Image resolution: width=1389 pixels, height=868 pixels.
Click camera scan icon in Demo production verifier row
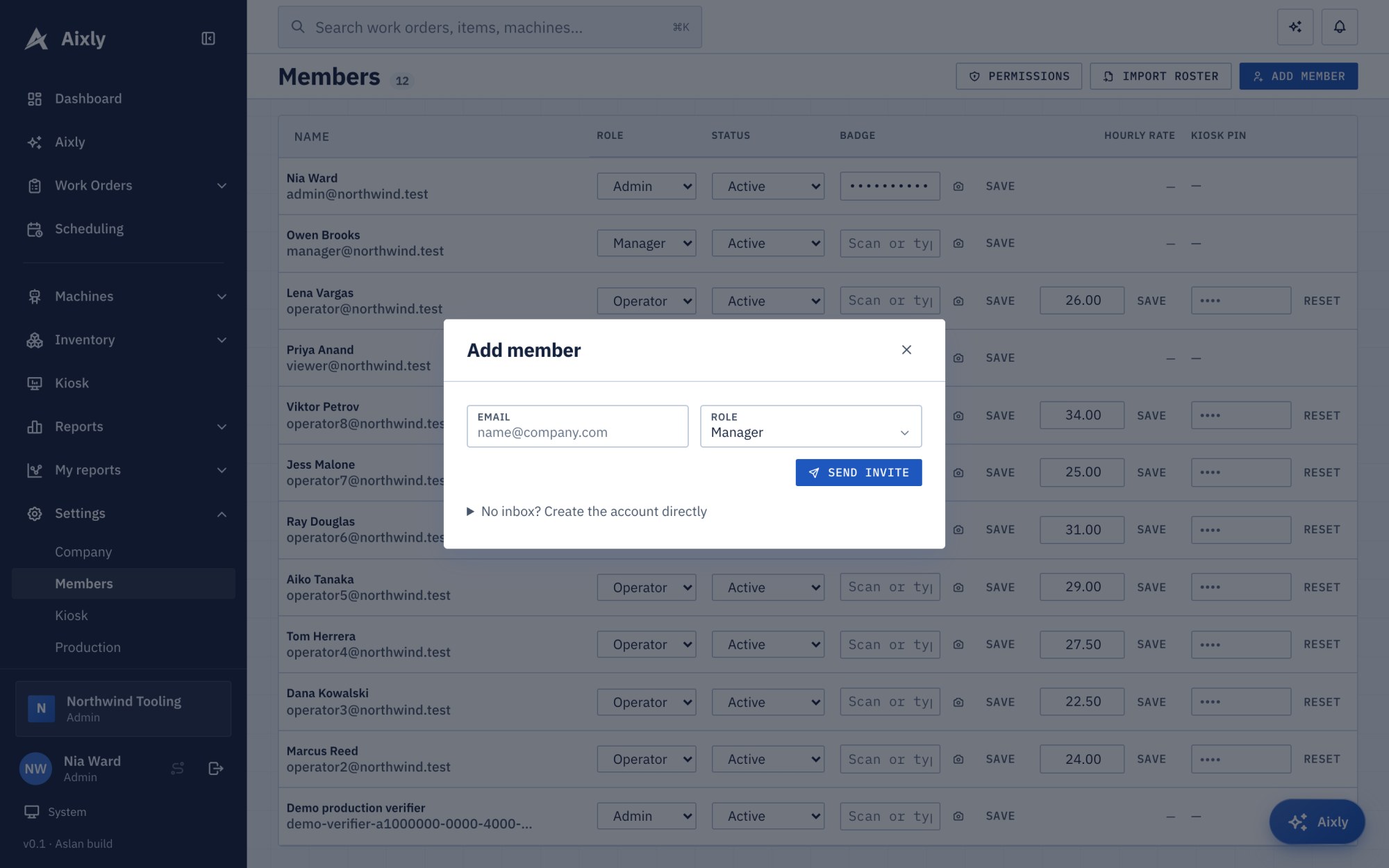point(958,817)
